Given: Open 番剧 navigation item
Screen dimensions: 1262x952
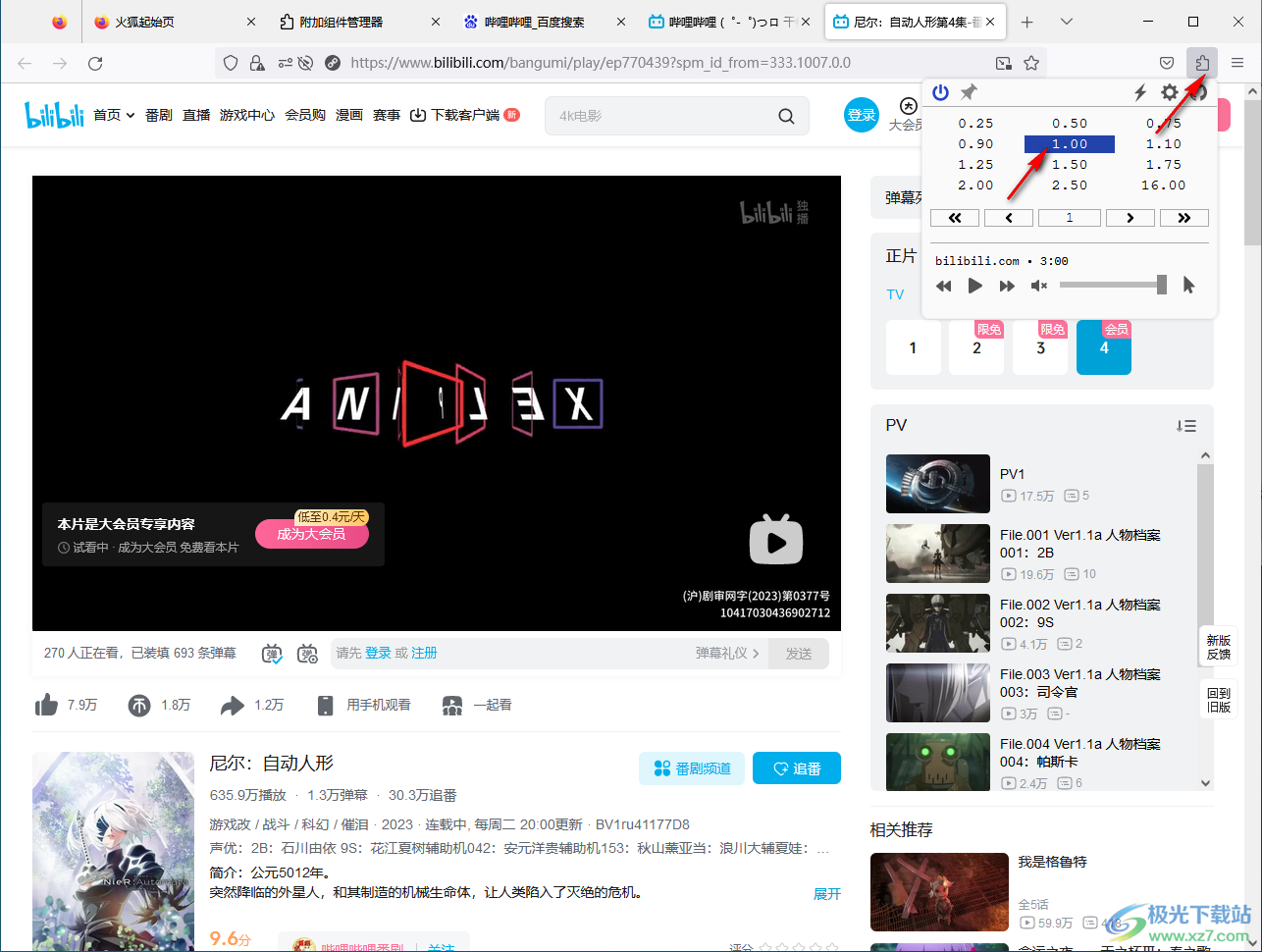Looking at the screenshot, I should pos(159,115).
